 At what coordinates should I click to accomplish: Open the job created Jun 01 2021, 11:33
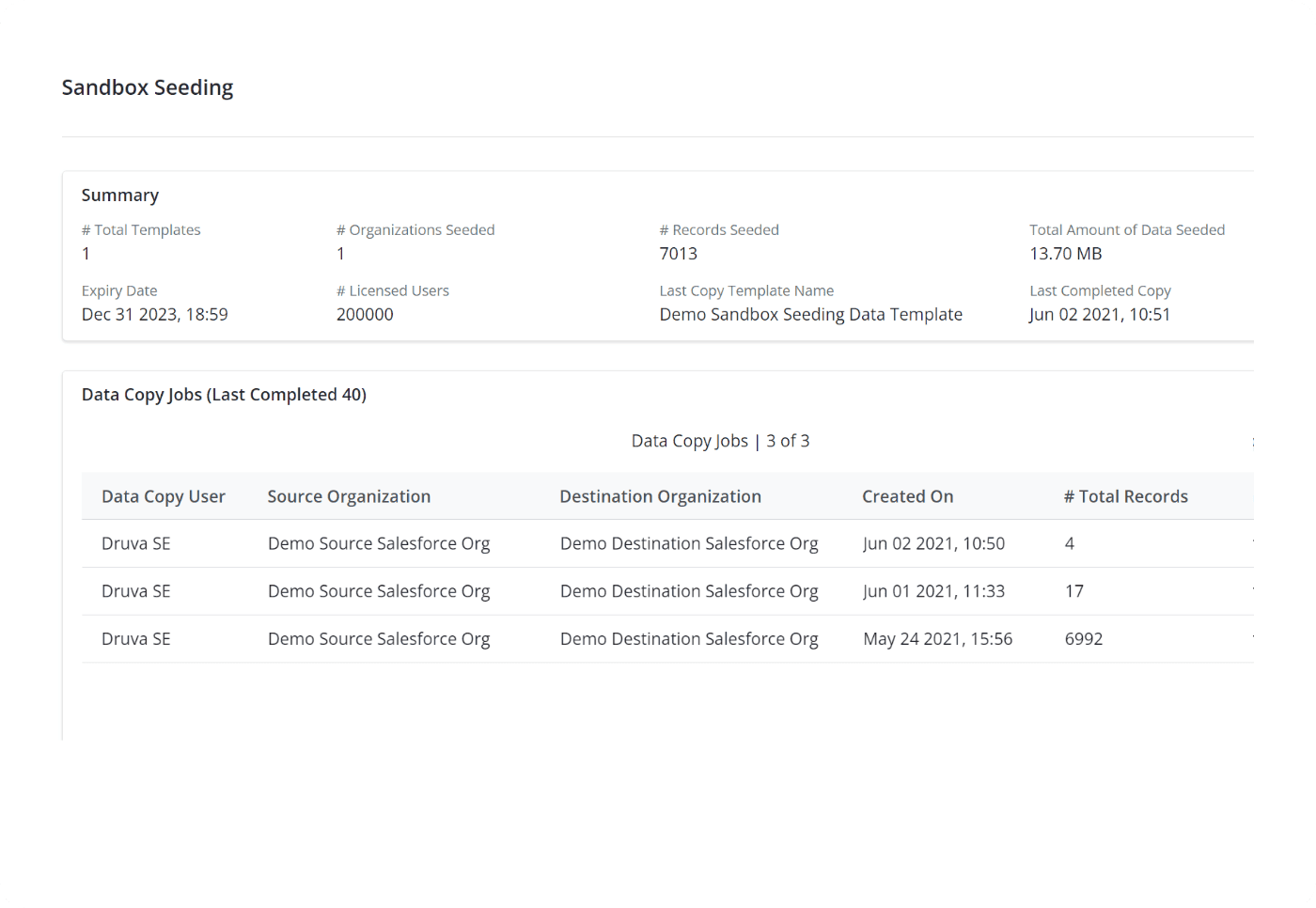click(933, 591)
